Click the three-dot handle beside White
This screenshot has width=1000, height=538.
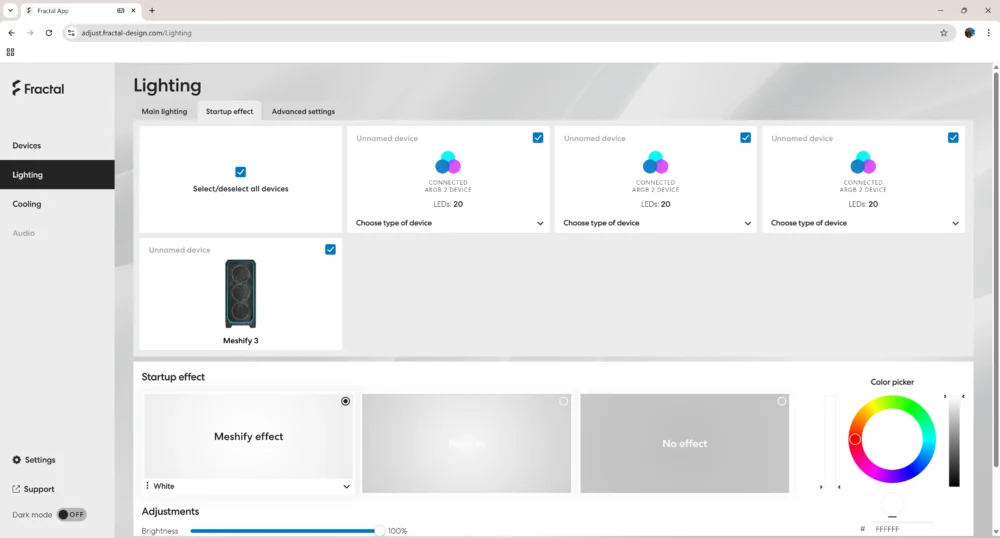pos(147,486)
